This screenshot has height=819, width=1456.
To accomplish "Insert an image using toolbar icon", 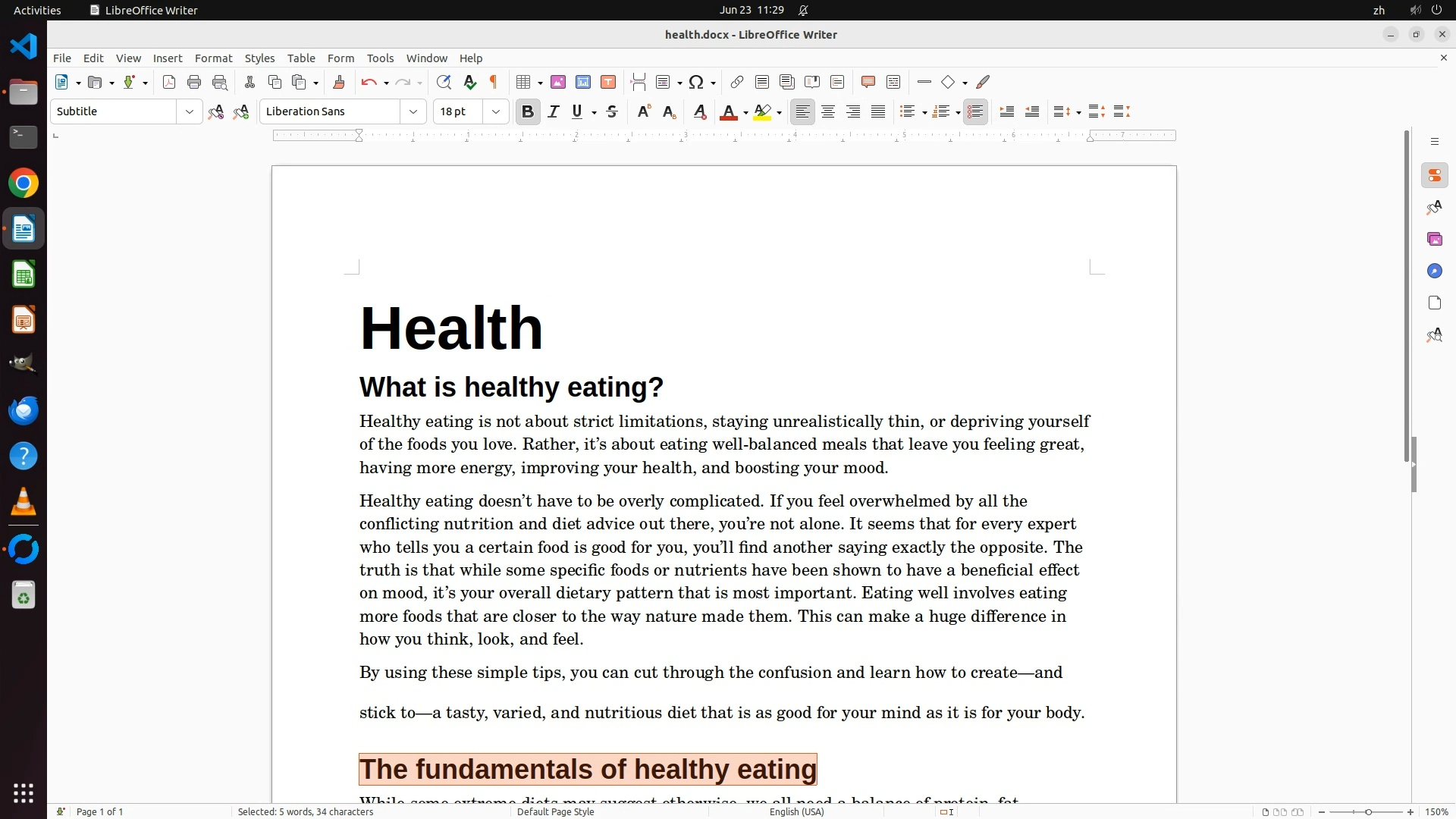I will 558,83.
